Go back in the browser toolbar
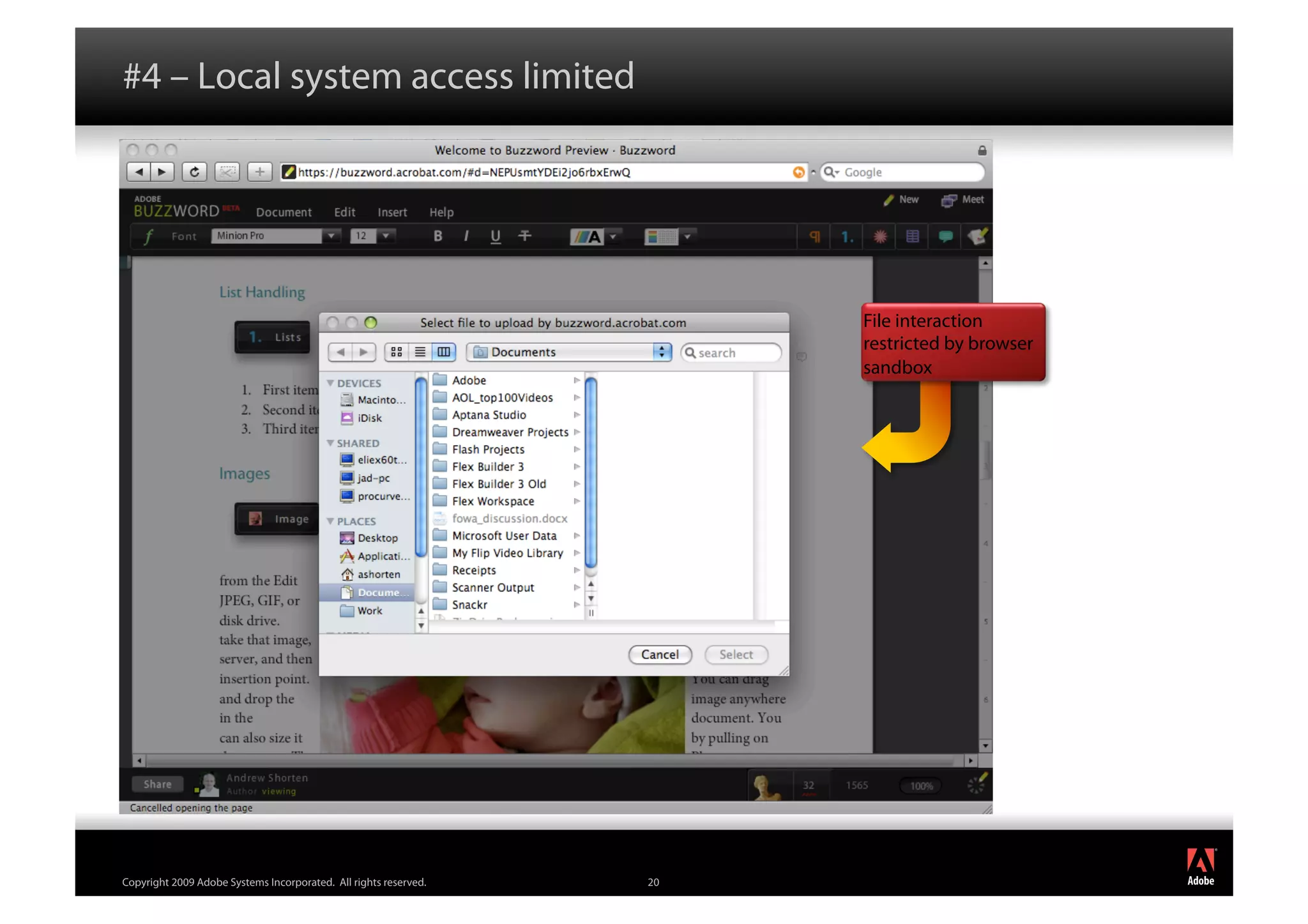This screenshot has height=924, width=1308. pos(139,172)
